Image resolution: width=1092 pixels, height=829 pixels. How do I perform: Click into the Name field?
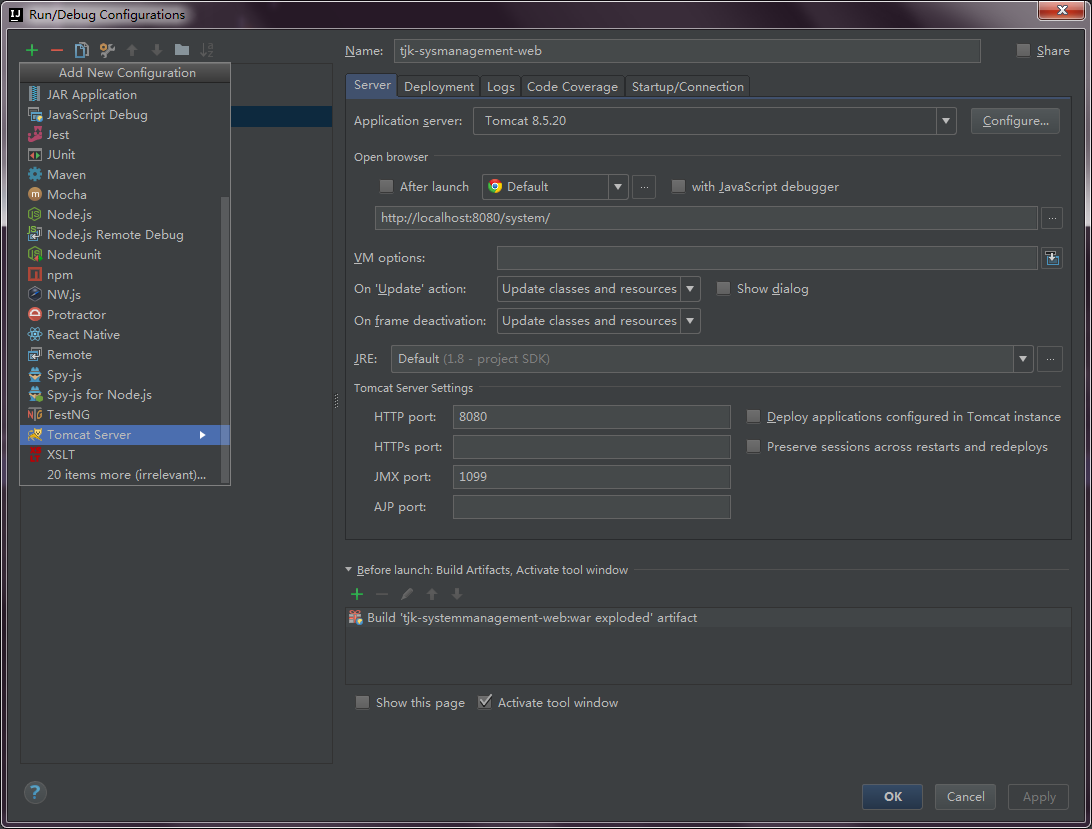(x=687, y=51)
